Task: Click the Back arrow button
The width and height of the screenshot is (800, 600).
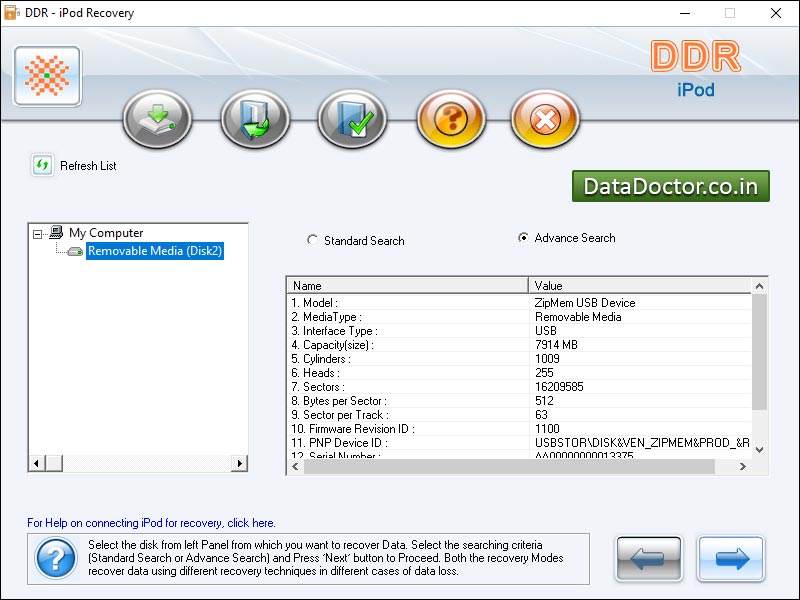Action: 648,558
